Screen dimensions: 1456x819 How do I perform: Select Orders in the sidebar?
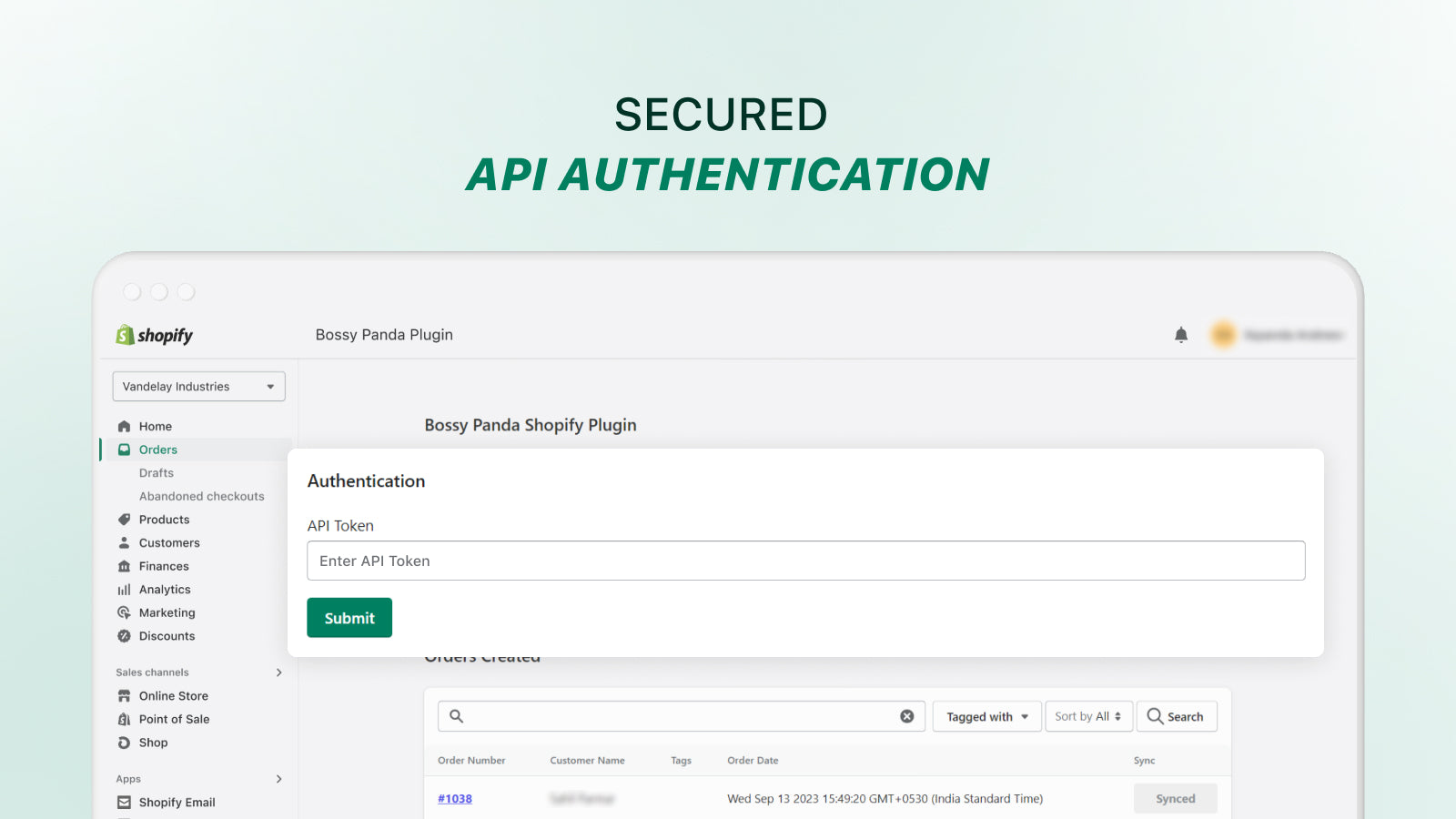[x=158, y=450]
